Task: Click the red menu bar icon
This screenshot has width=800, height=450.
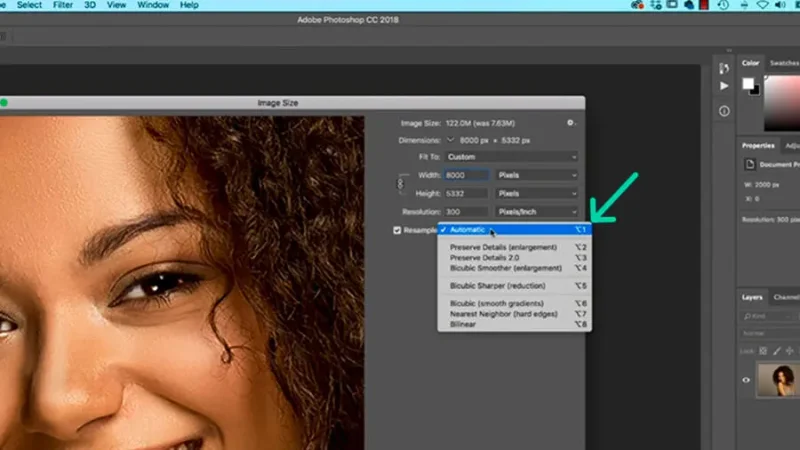Action: click(x=704, y=5)
